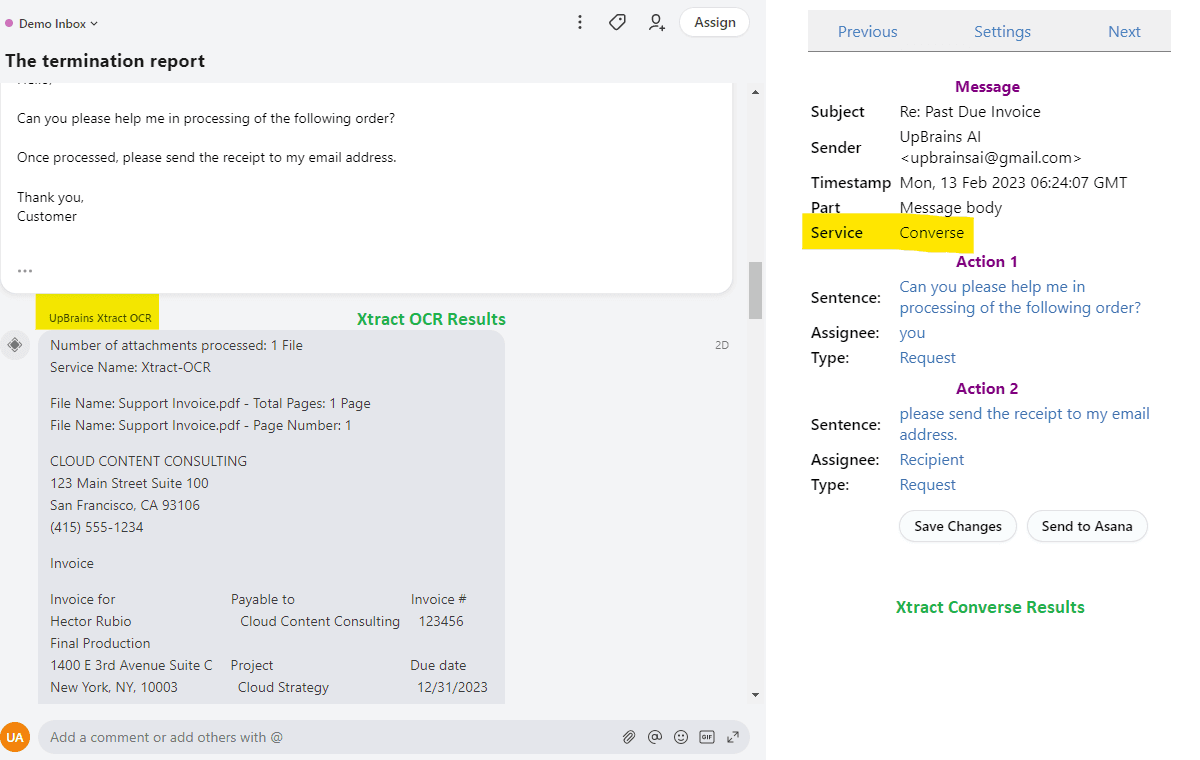Image resolution: width=1200 pixels, height=760 pixels.
Task: Click the subject 'Re: Past Due Invoice'
Action: pos(970,112)
